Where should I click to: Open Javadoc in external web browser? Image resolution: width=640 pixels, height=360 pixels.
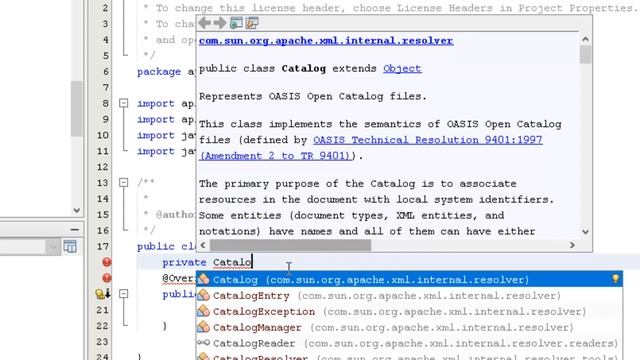pos(236,23)
